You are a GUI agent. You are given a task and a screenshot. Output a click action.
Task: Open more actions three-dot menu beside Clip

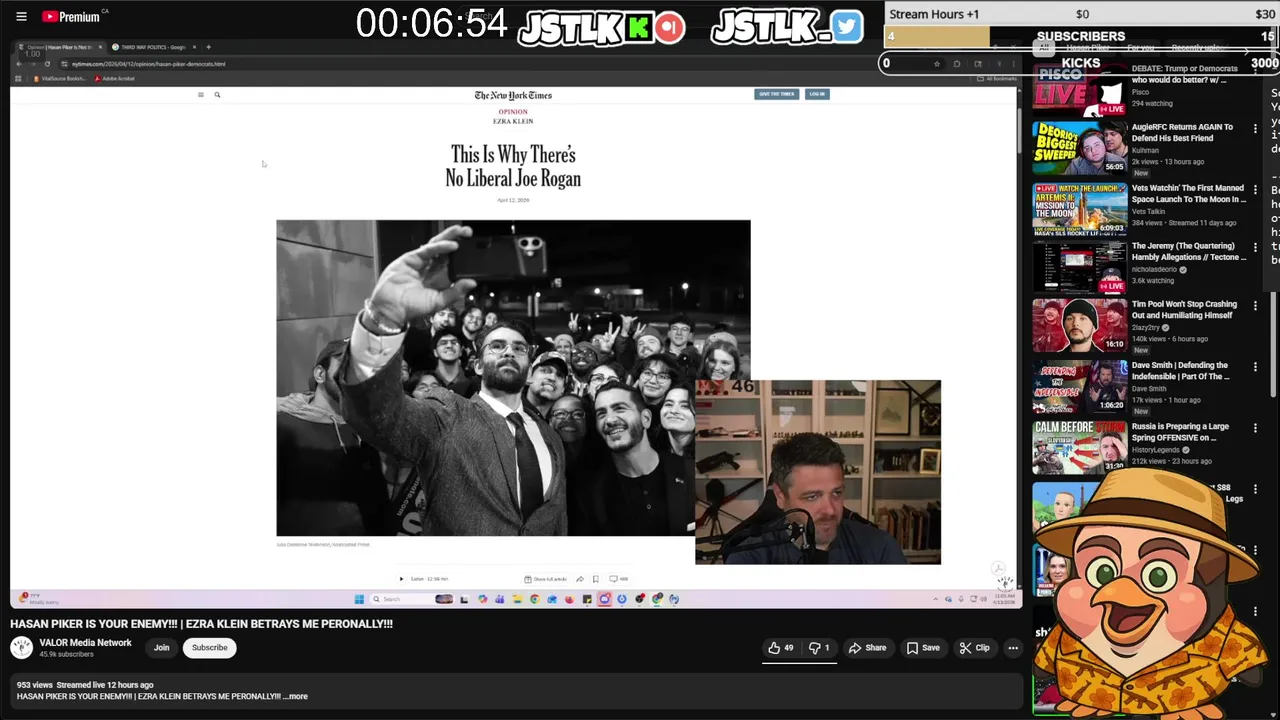[x=1013, y=648]
